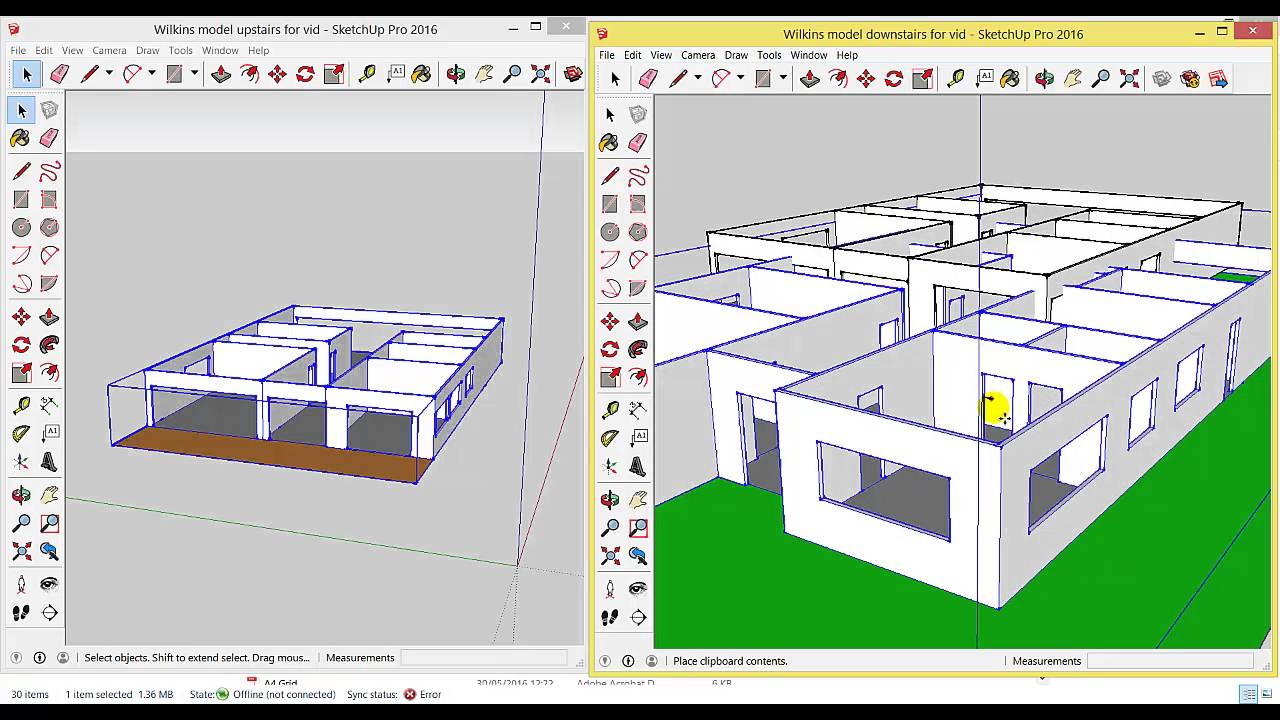Screen dimensions: 1280x720
Task: Select Pan hand tool in downstairs top toolbar
Action: (x=1073, y=78)
